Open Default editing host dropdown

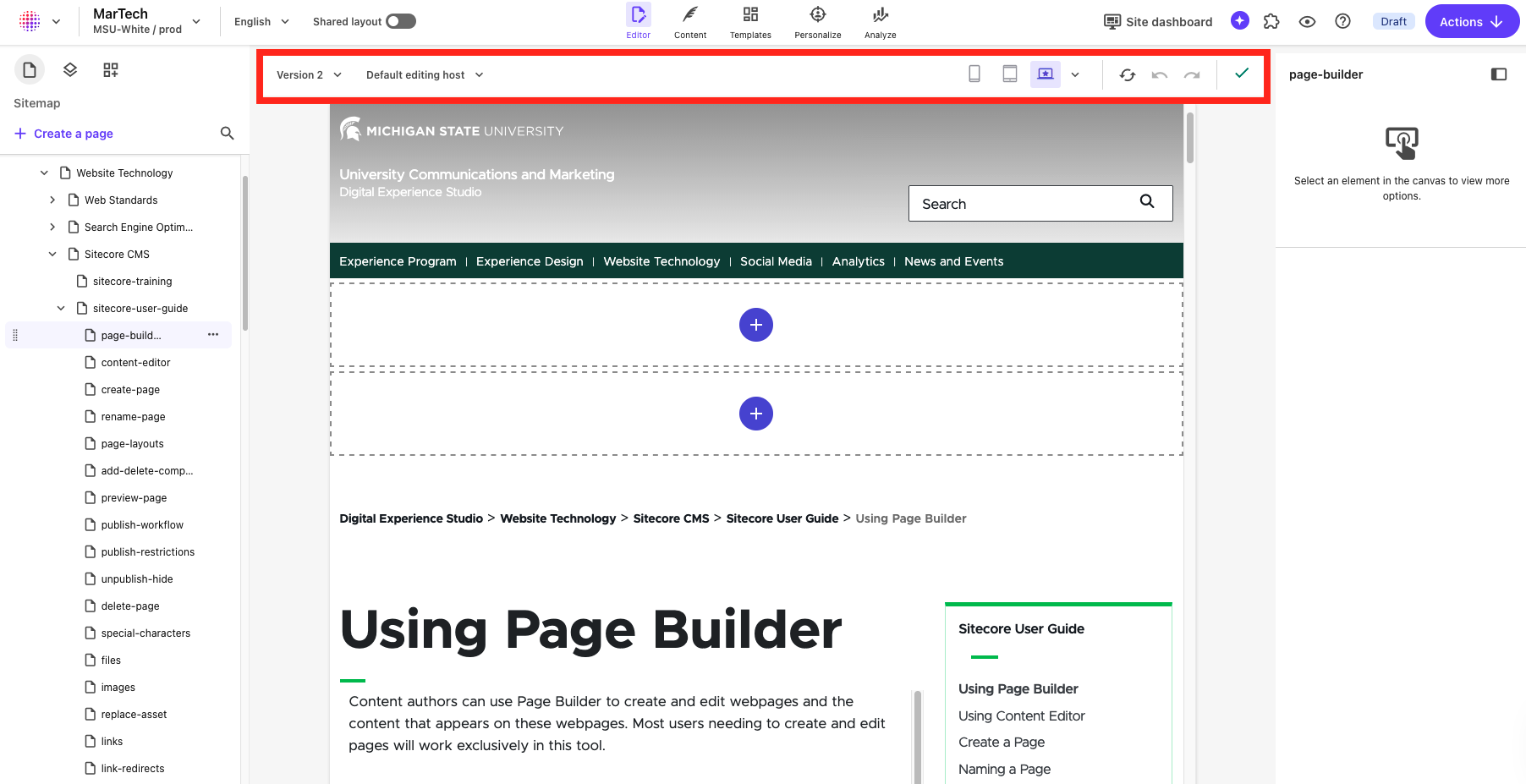coord(425,74)
